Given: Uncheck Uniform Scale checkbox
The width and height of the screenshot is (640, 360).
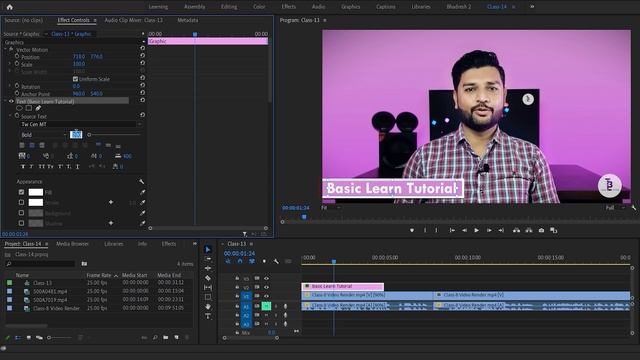Looking at the screenshot, I should pyautogui.click(x=75, y=79).
